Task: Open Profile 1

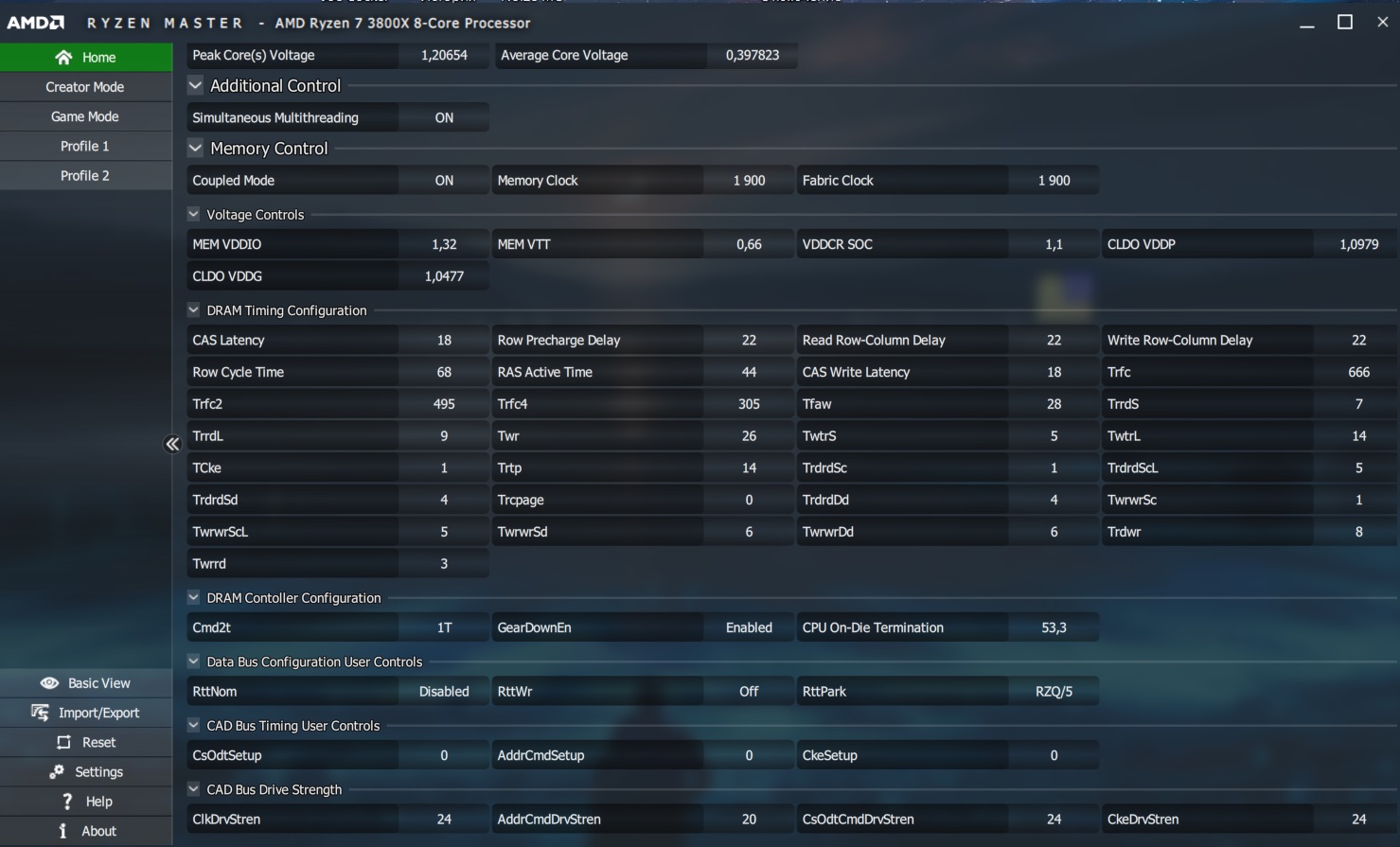Action: [x=86, y=146]
